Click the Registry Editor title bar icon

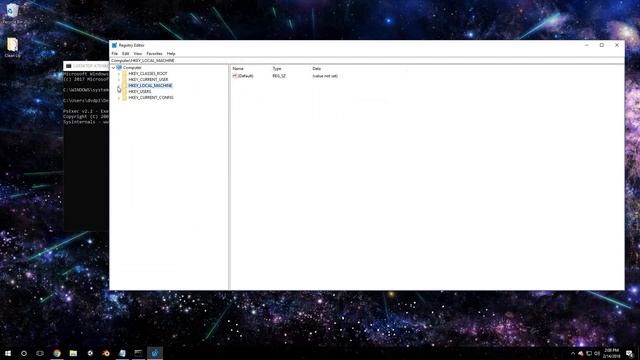click(114, 45)
